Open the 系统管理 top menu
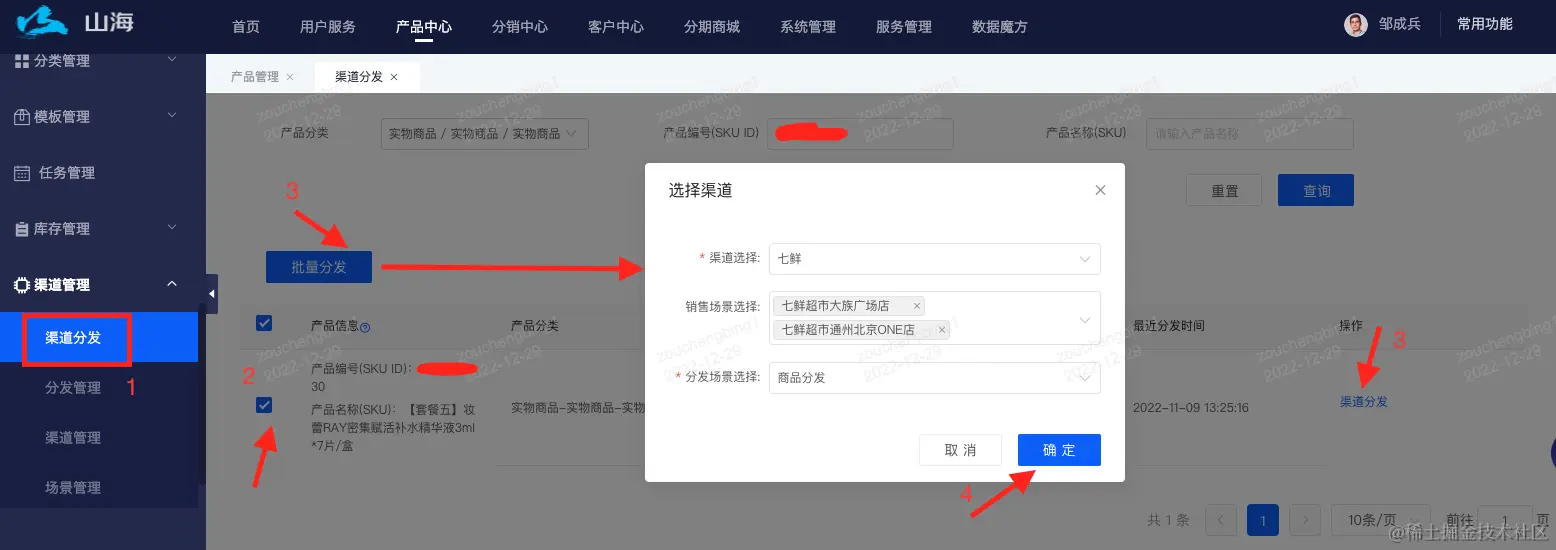The height and width of the screenshot is (550, 1556). (x=808, y=27)
